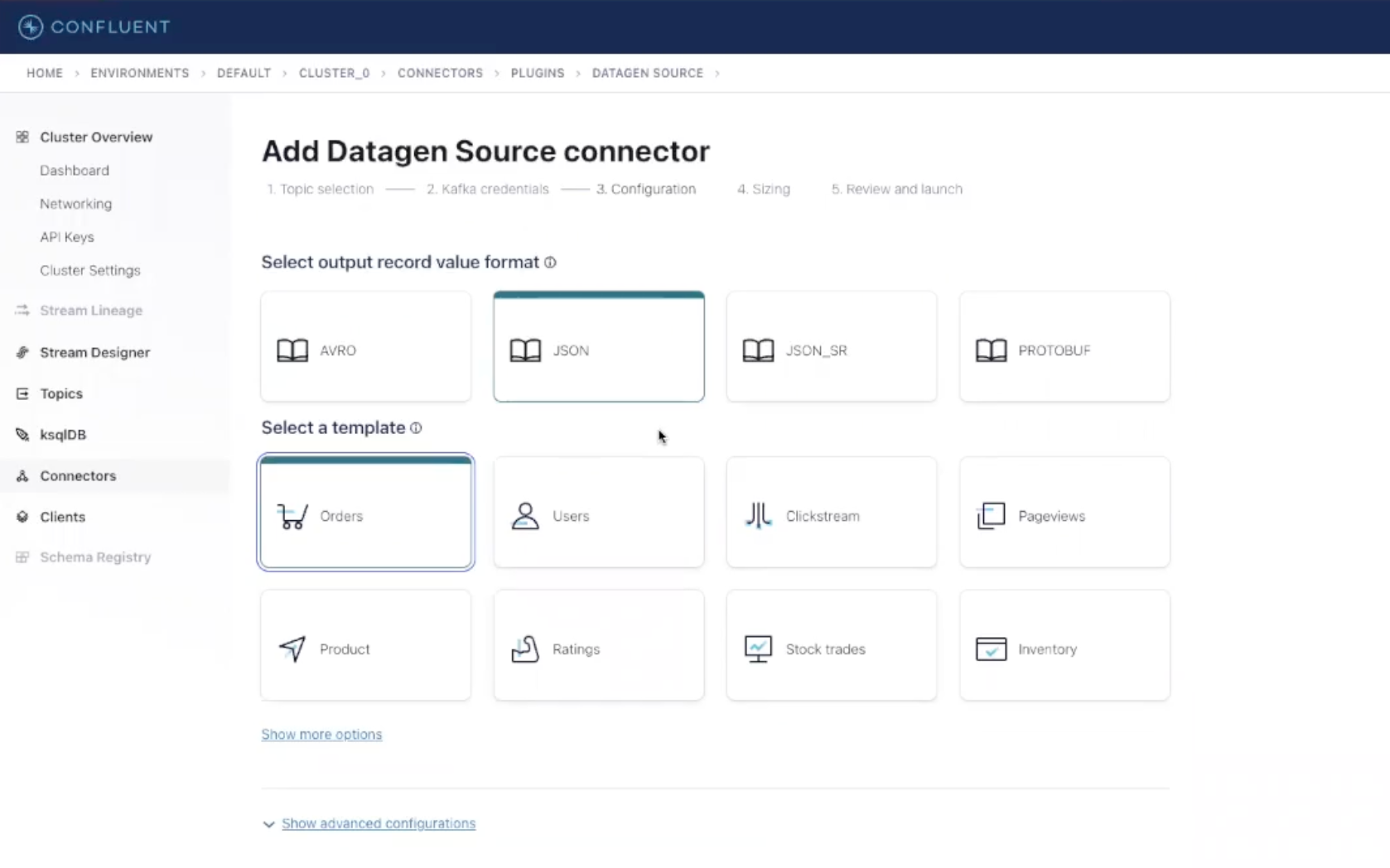
Task: Open Show advanced configurations link
Action: click(379, 823)
